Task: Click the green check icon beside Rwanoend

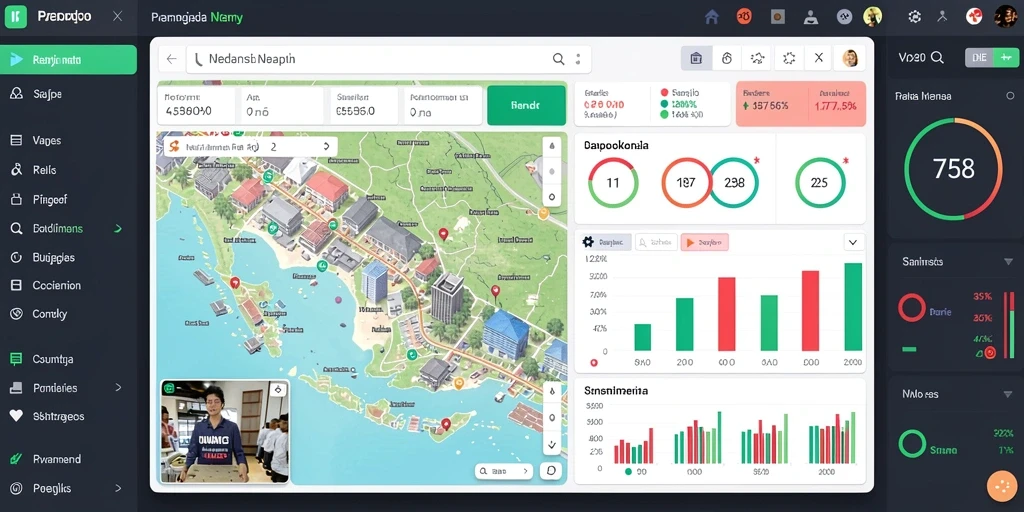Action: point(17,459)
